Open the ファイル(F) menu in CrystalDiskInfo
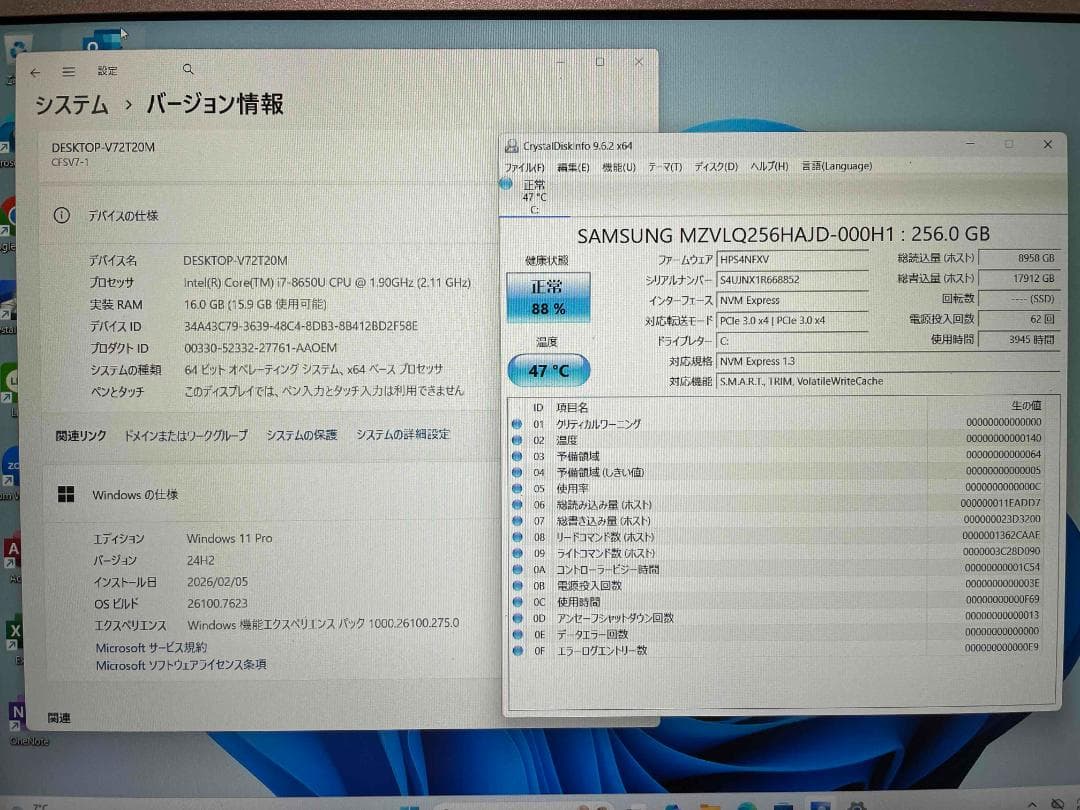The width and height of the screenshot is (1080, 810). 524,166
